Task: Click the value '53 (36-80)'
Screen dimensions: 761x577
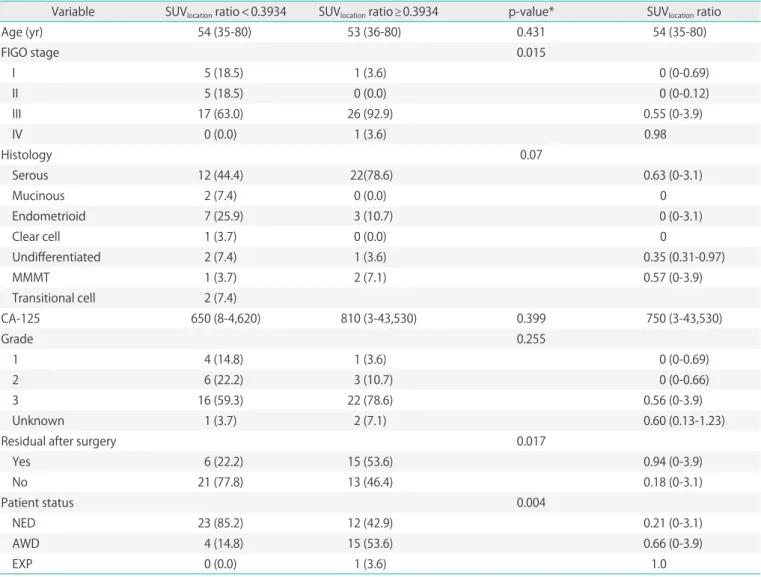Action: (374, 33)
